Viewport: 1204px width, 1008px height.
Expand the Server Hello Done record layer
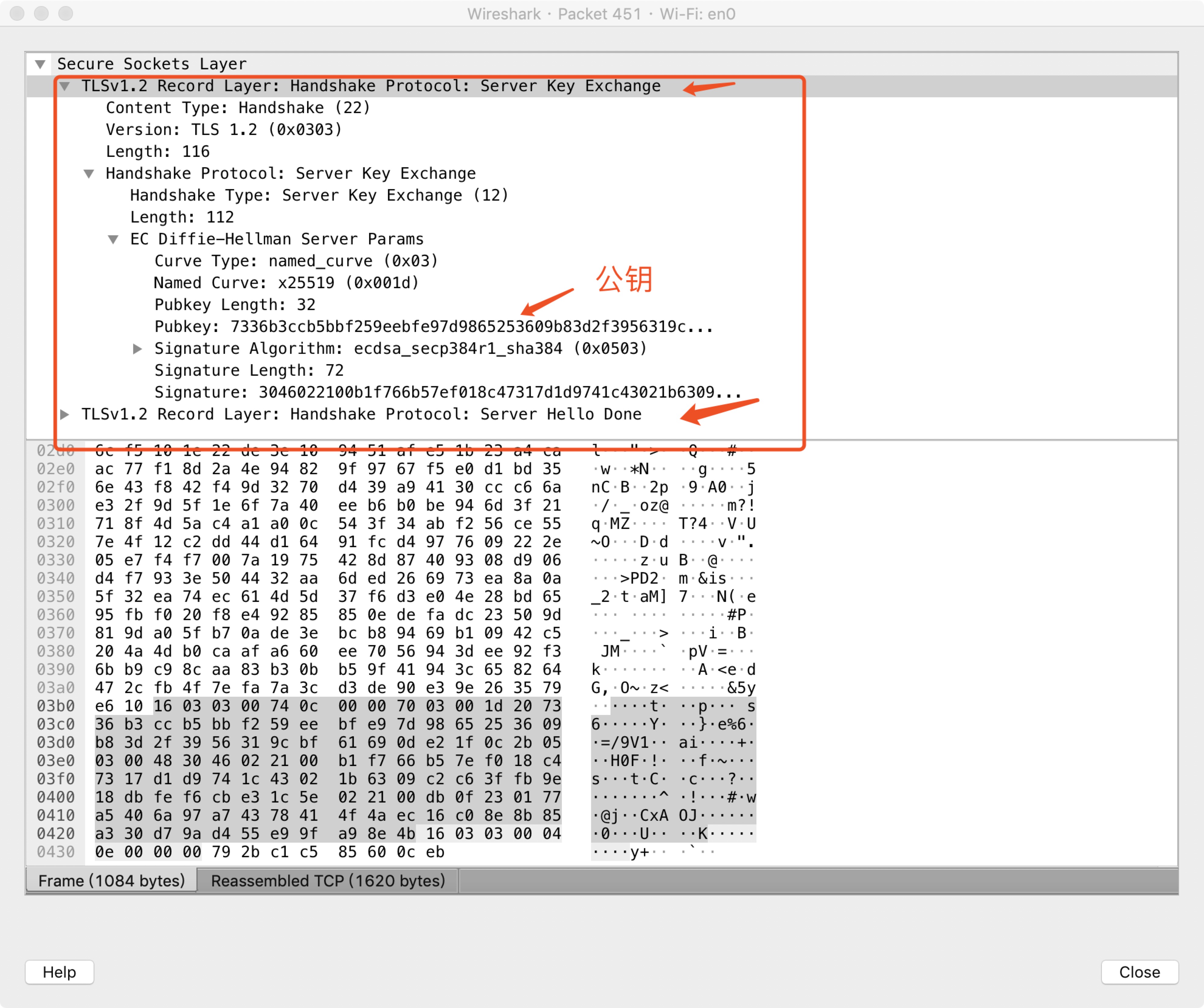(x=65, y=414)
